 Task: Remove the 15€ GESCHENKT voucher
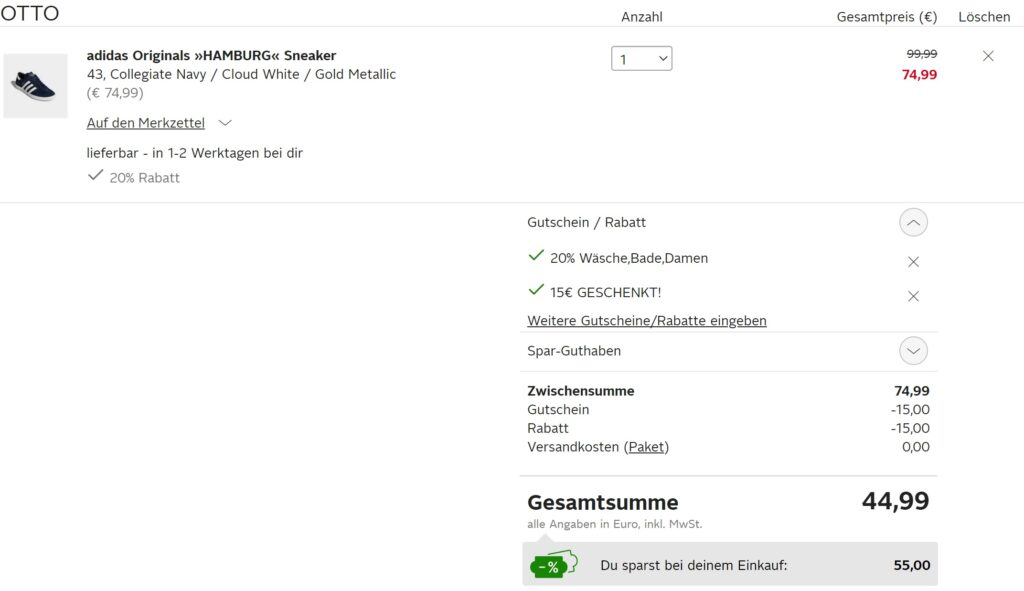click(913, 296)
